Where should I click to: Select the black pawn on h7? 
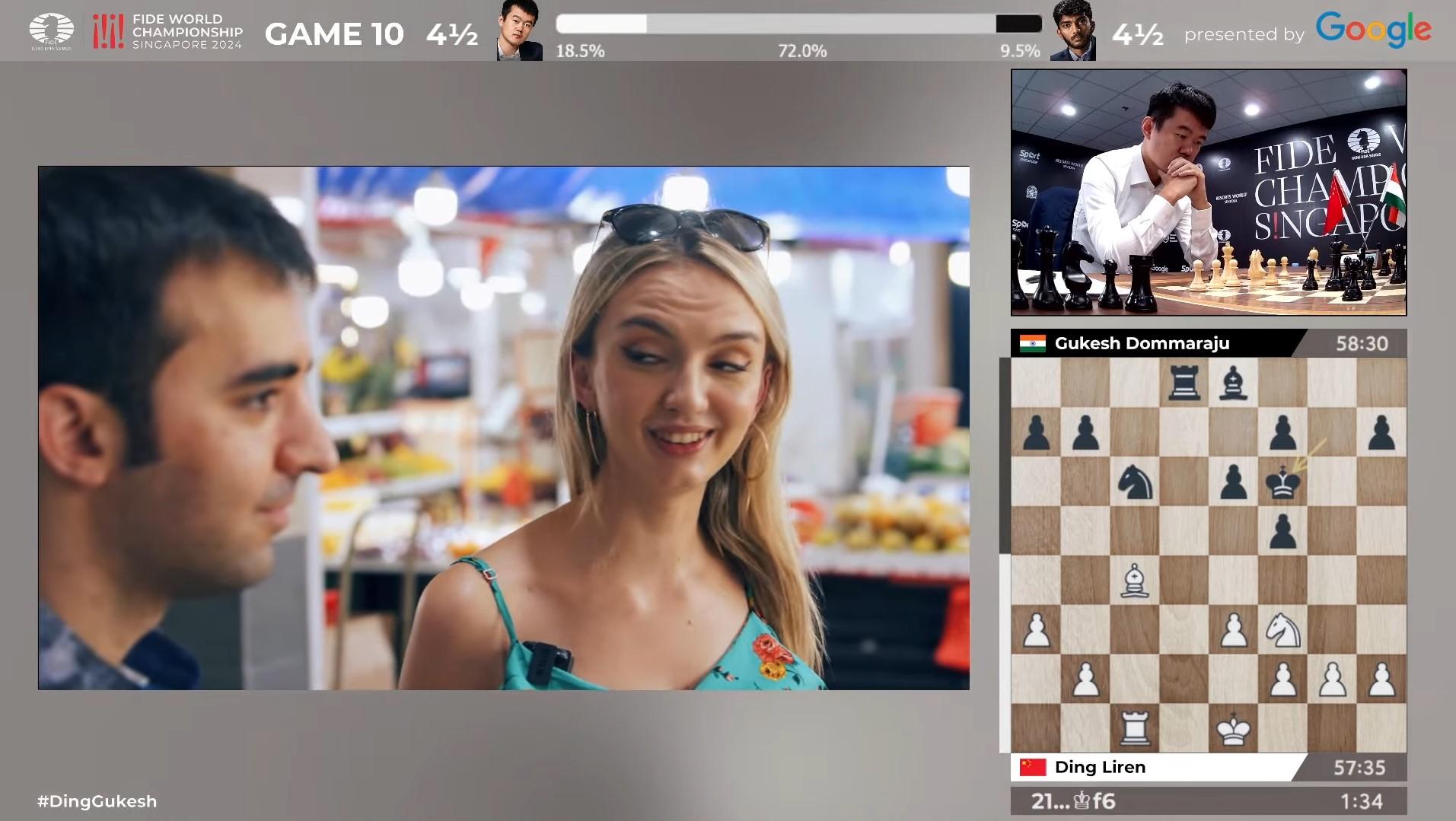[x=1381, y=433]
